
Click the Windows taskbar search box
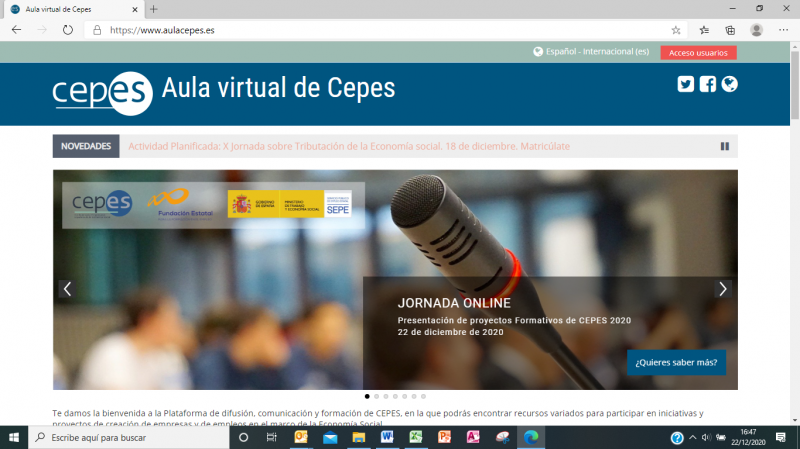tap(130, 438)
